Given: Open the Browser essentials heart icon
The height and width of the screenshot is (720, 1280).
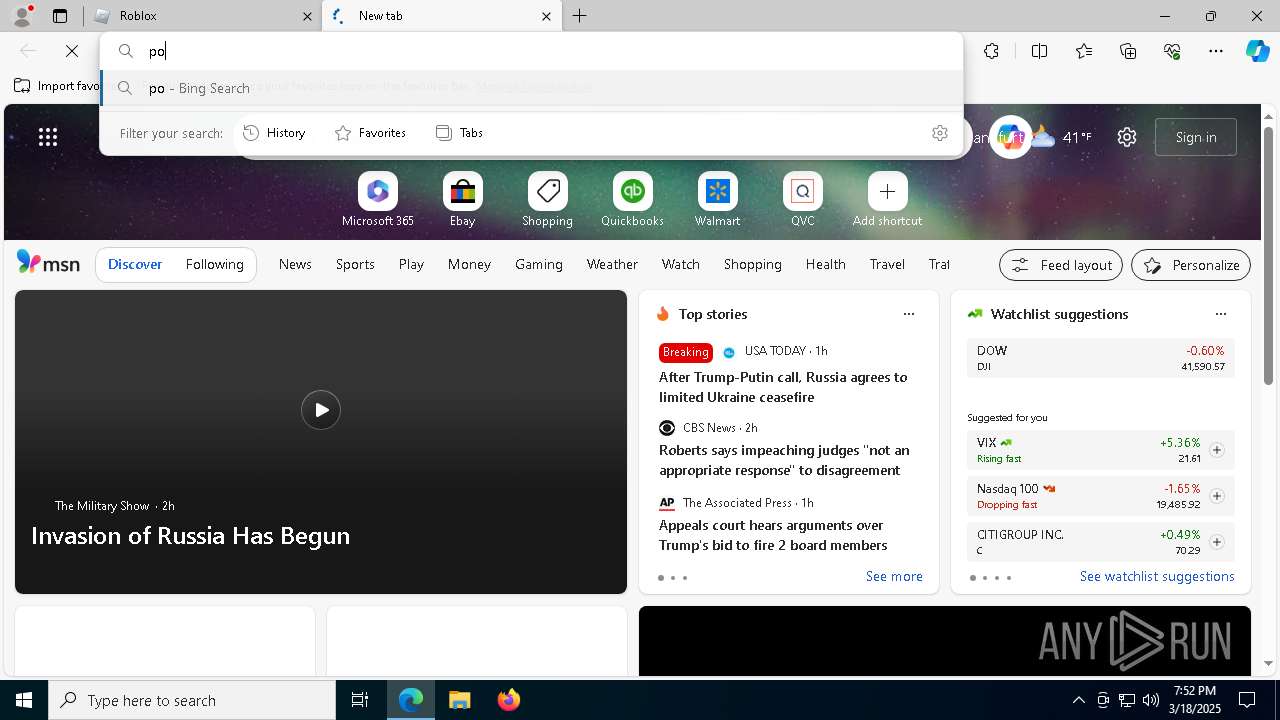Looking at the screenshot, I should click(1172, 51).
